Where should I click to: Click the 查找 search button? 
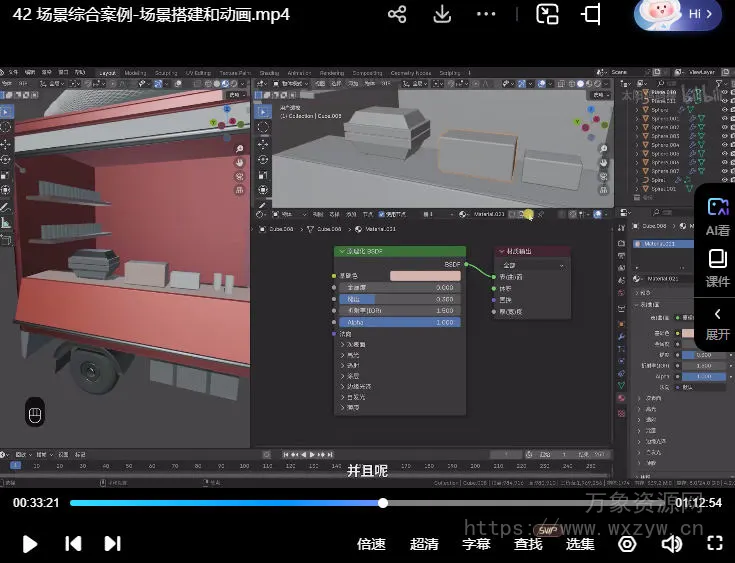(528, 544)
